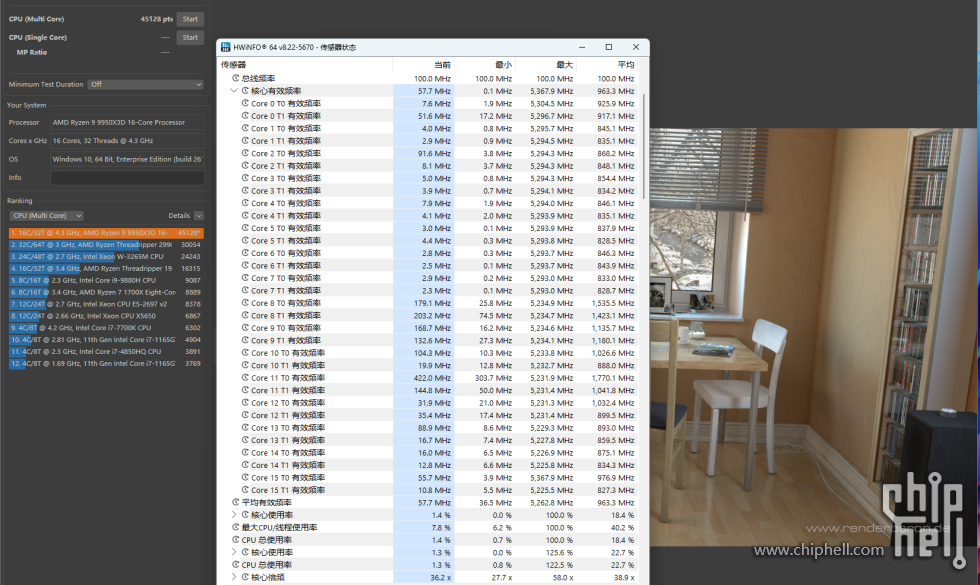
Task: Open the CPU (Multi Core) ranking dropdown
Action: (46, 216)
